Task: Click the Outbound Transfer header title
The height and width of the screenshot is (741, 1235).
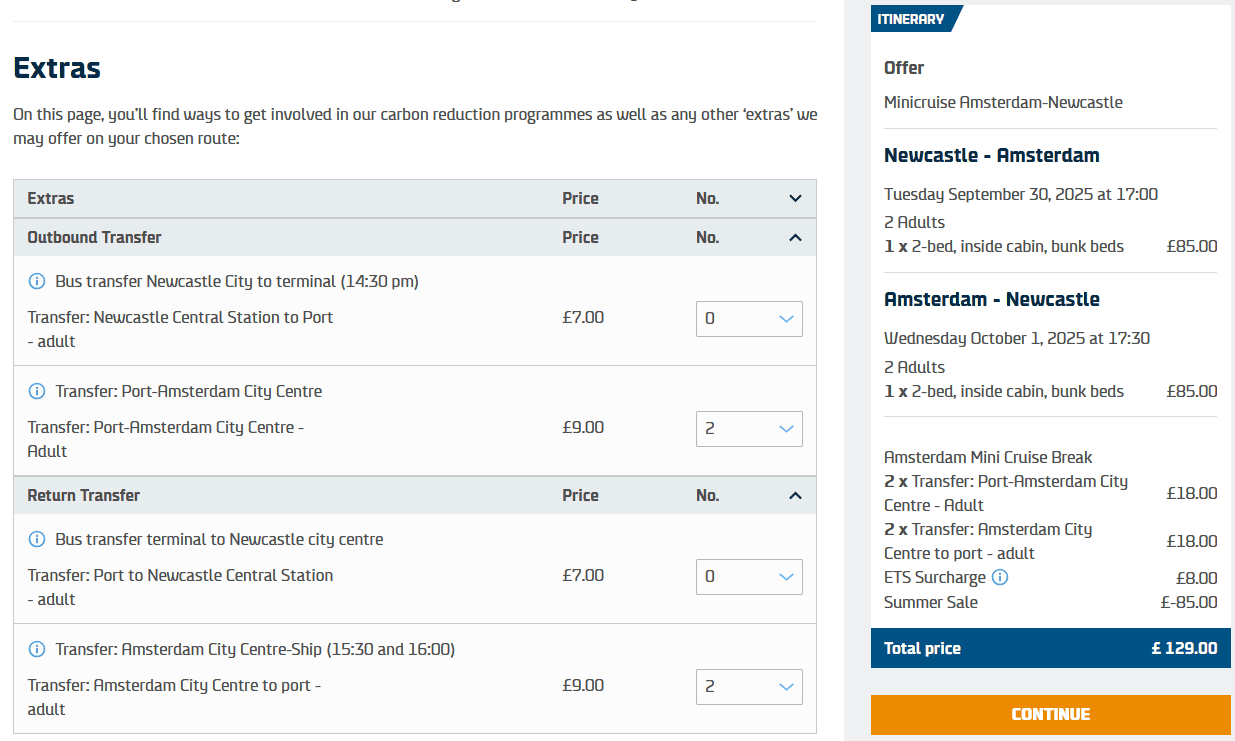Action: click(x=94, y=238)
